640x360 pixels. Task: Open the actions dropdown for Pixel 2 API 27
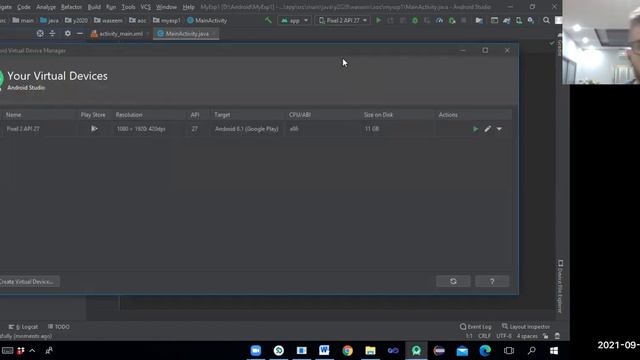499,129
